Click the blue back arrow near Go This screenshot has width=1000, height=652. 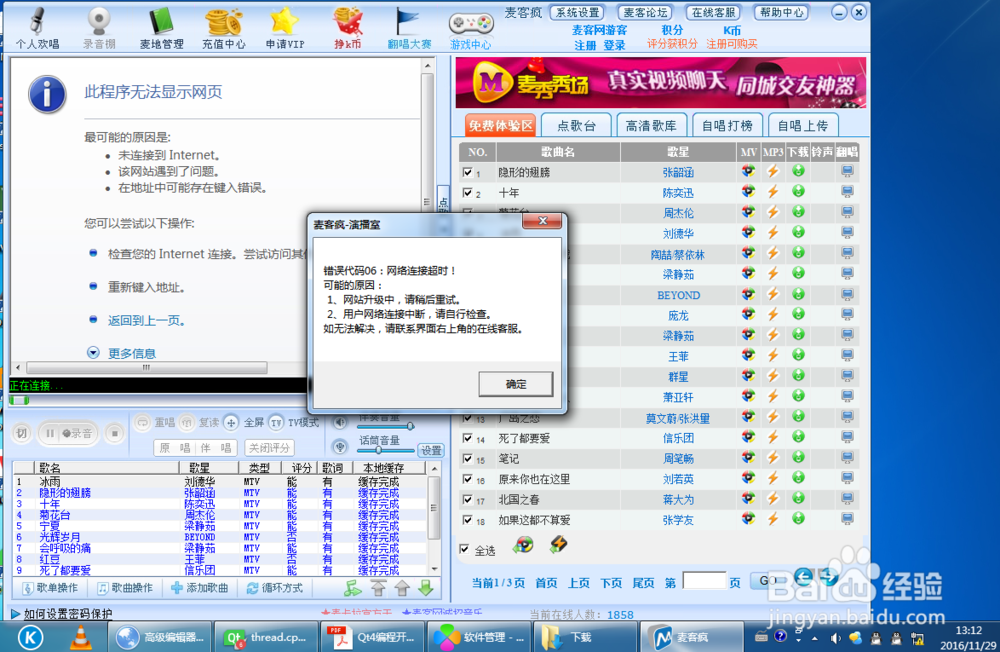[x=804, y=577]
